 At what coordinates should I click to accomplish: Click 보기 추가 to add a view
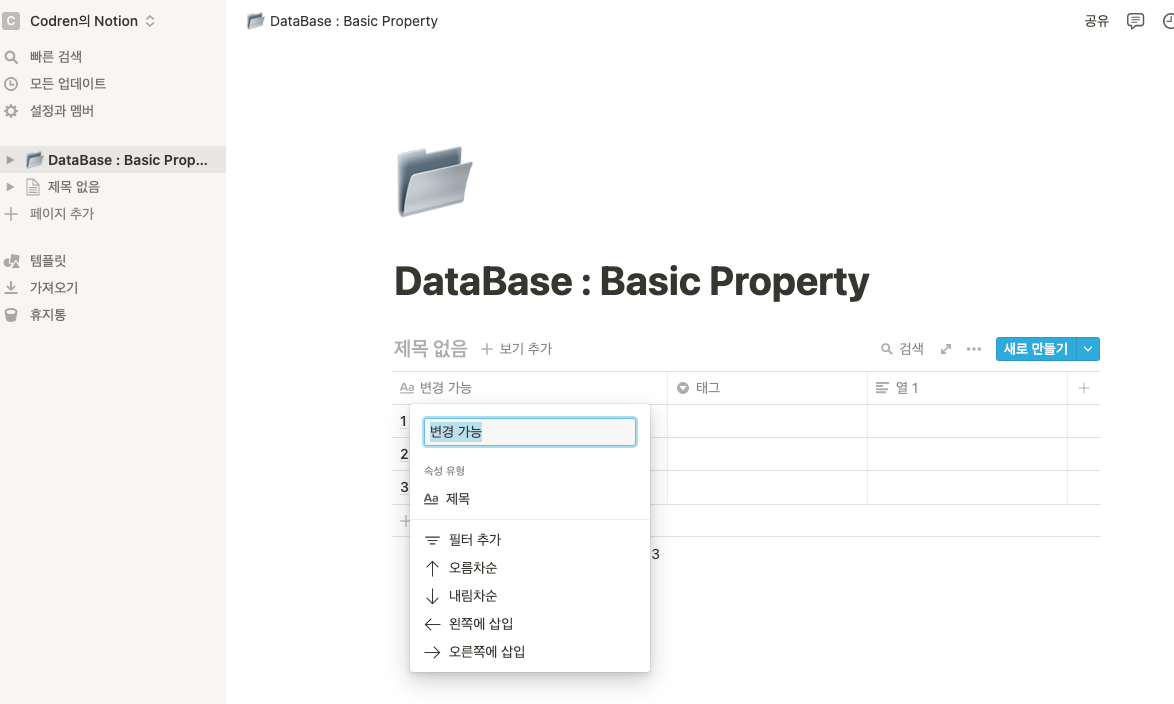[517, 348]
